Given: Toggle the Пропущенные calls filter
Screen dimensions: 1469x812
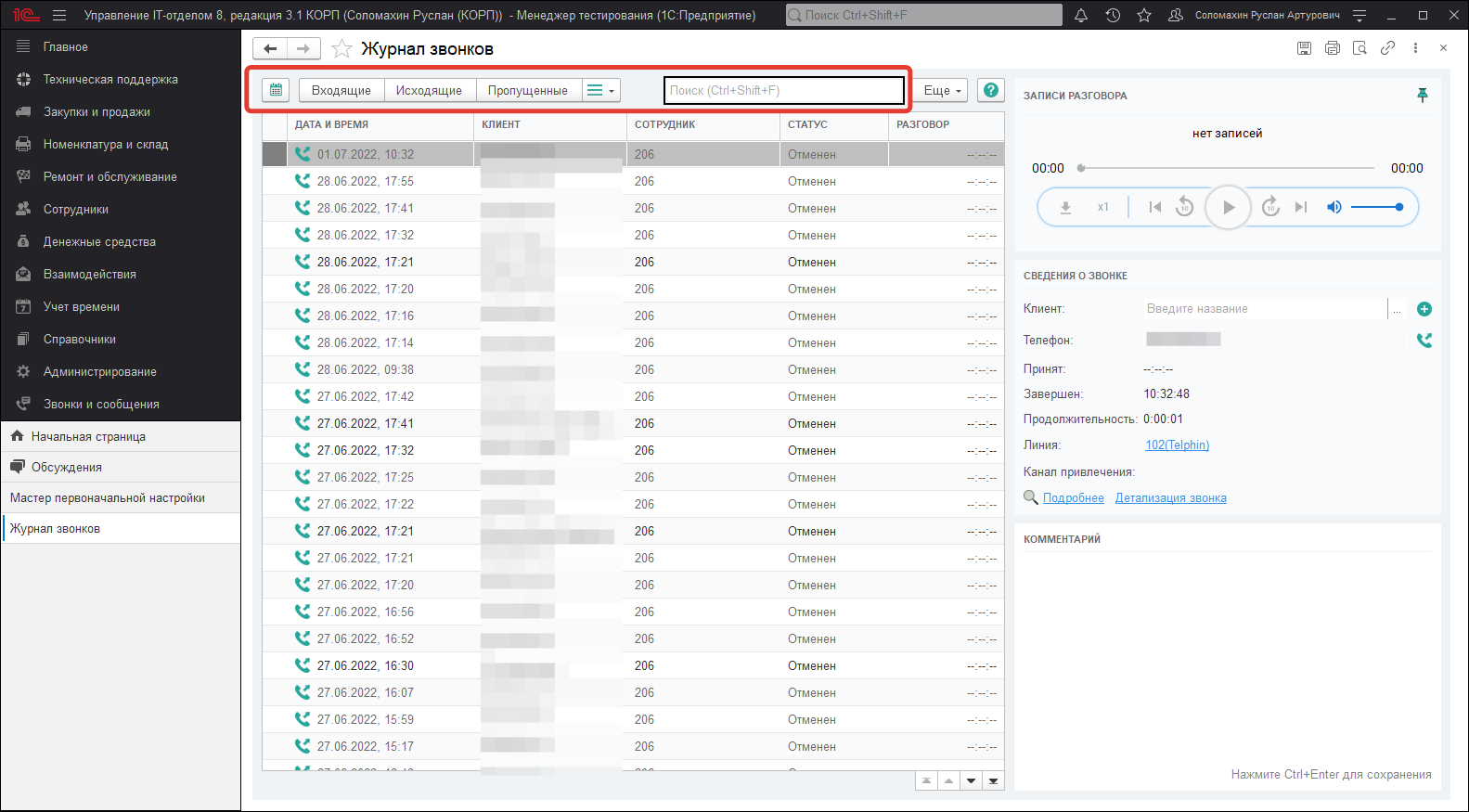Looking at the screenshot, I should coord(527,90).
